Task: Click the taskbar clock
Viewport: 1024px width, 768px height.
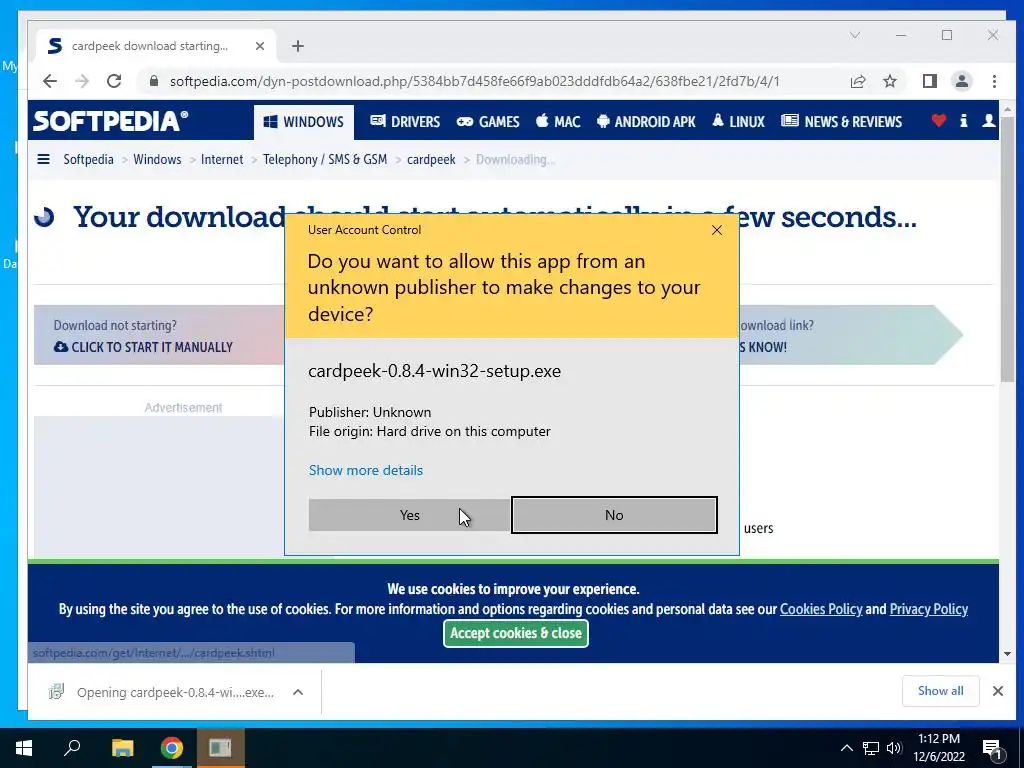Action: pyautogui.click(x=938, y=748)
